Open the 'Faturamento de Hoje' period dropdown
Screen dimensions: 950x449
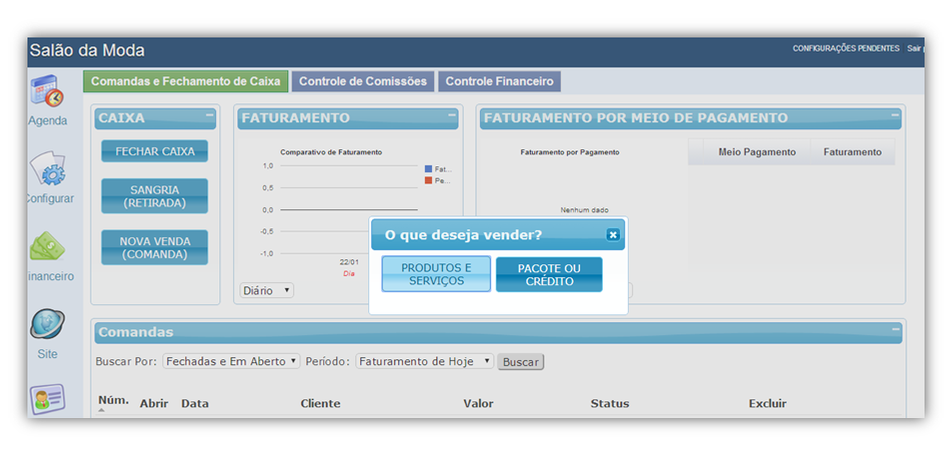coord(425,361)
